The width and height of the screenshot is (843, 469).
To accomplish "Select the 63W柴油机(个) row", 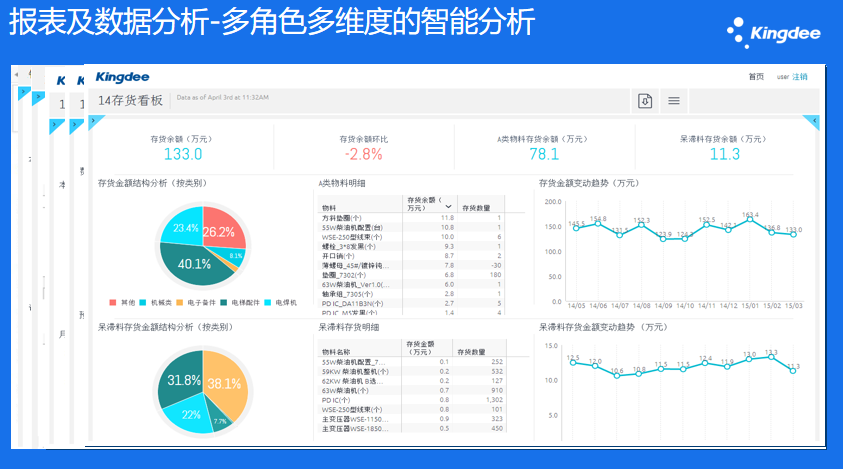I will click(411, 390).
